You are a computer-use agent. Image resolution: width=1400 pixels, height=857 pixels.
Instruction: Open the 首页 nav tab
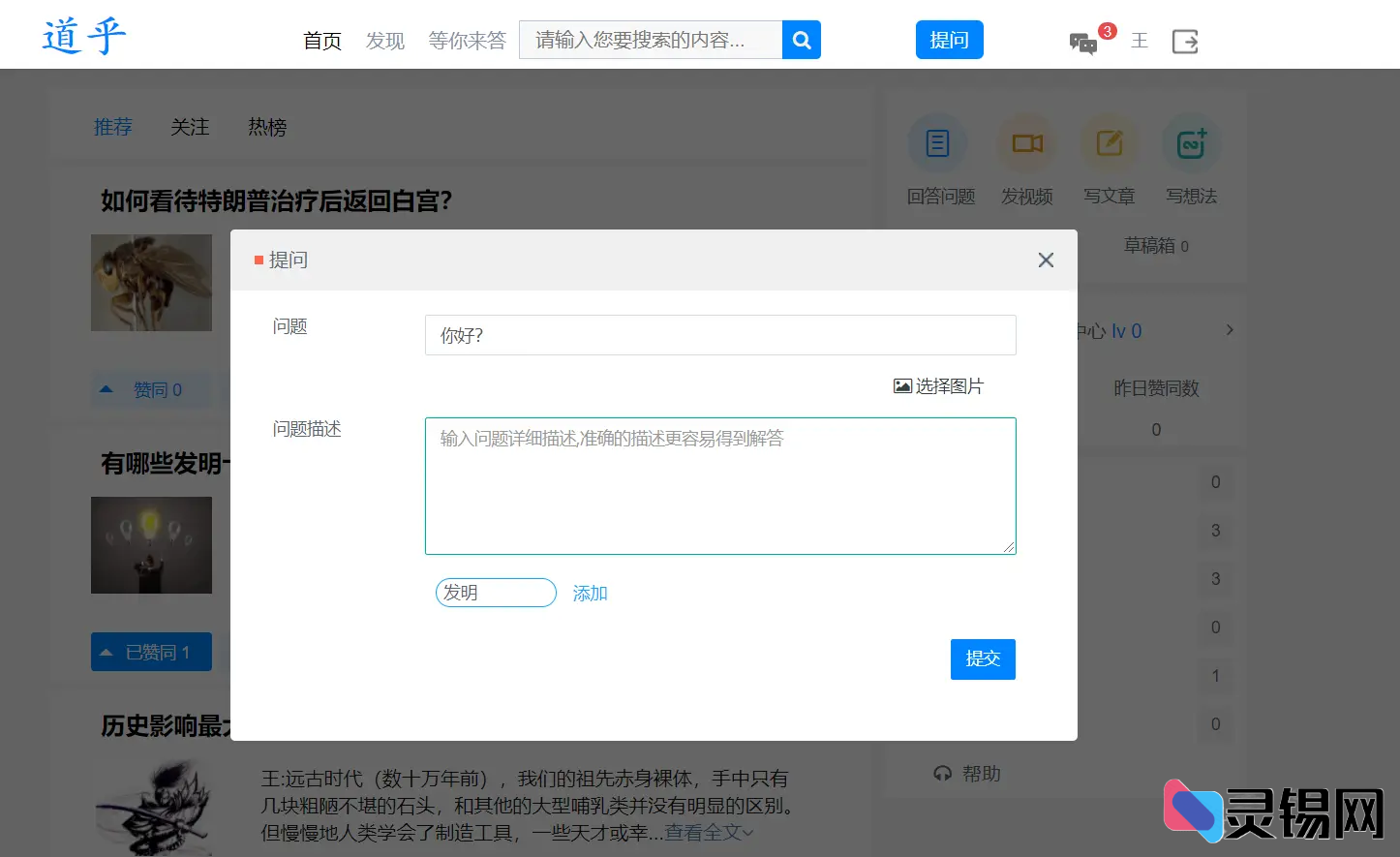pyautogui.click(x=322, y=41)
